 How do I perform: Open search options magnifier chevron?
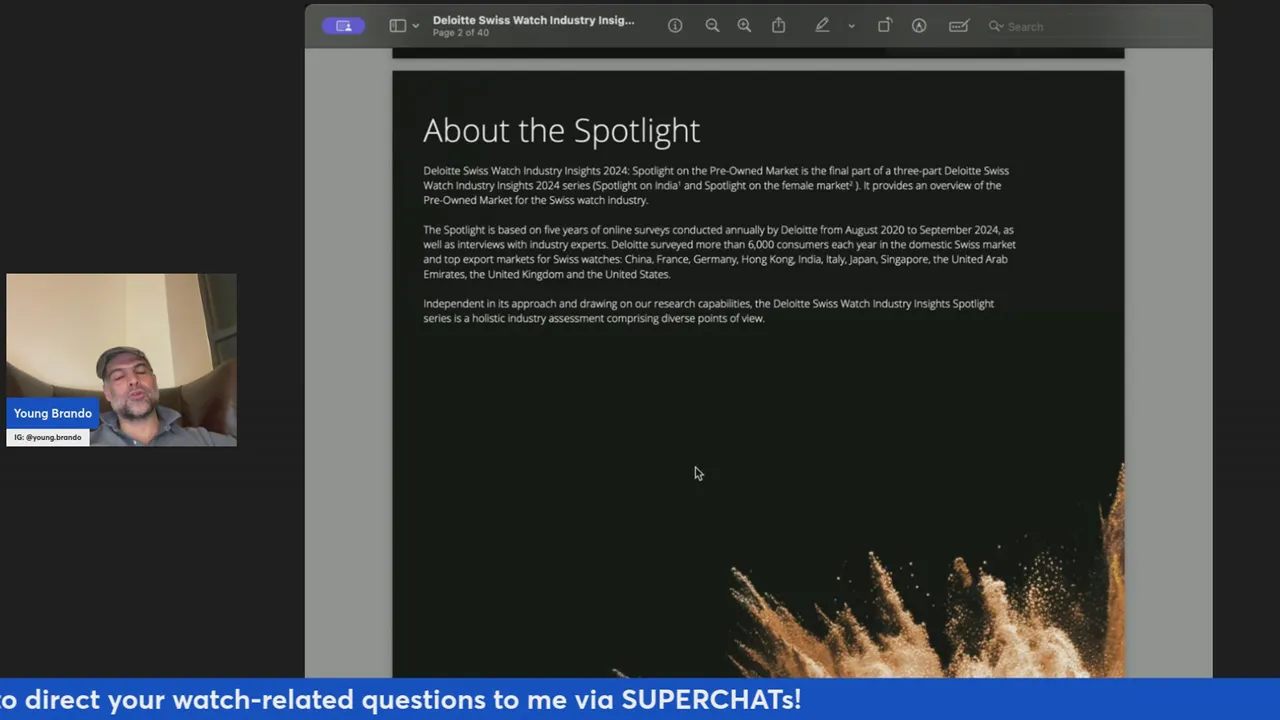coord(996,26)
